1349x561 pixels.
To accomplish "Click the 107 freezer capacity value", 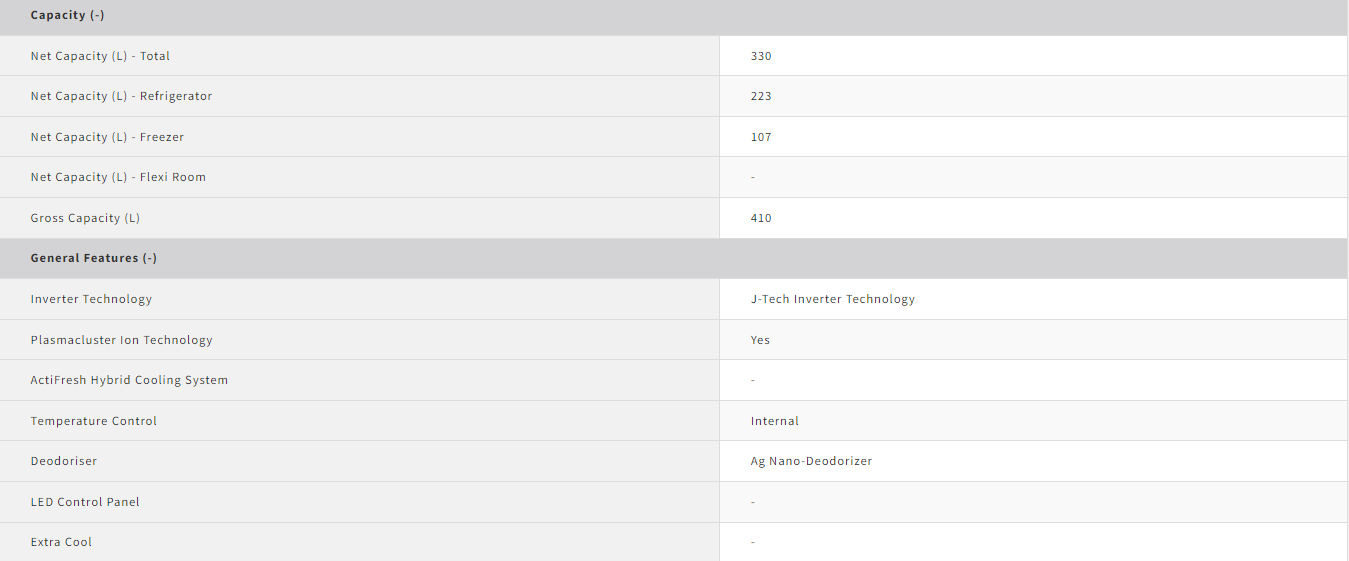I will (x=761, y=137).
